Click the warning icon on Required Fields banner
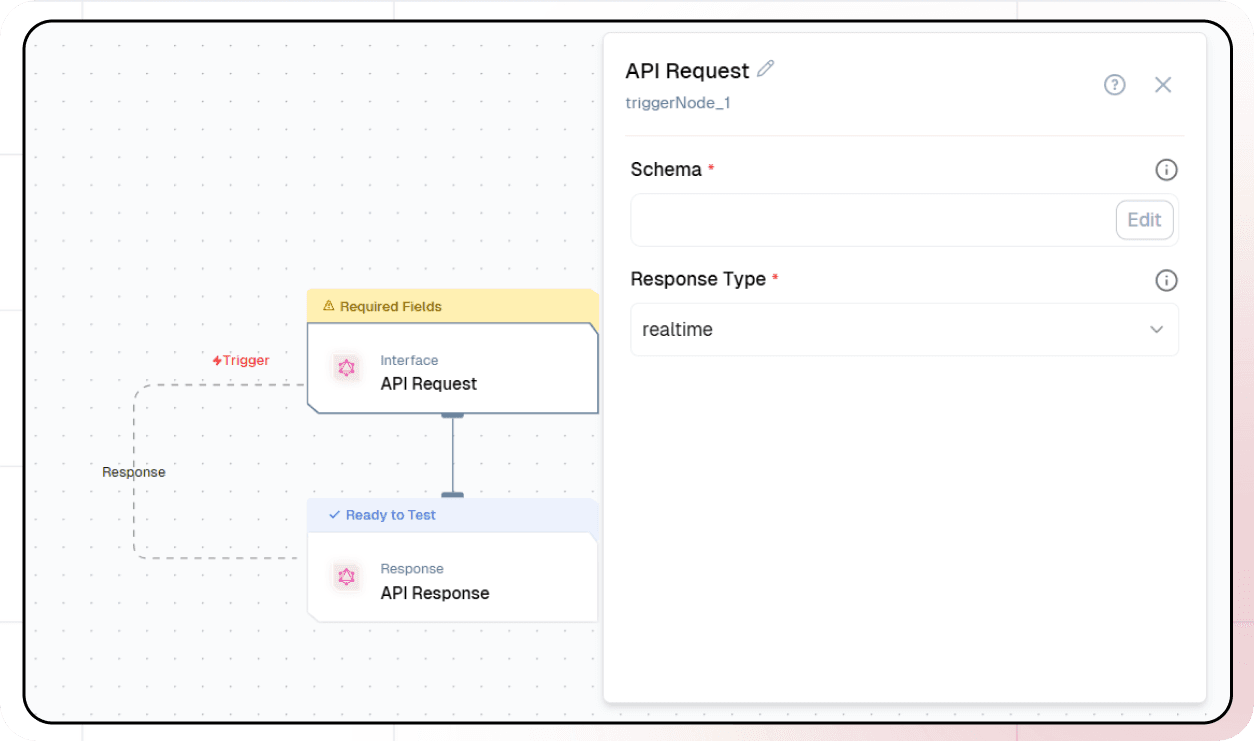This screenshot has width=1254, height=741. point(330,306)
